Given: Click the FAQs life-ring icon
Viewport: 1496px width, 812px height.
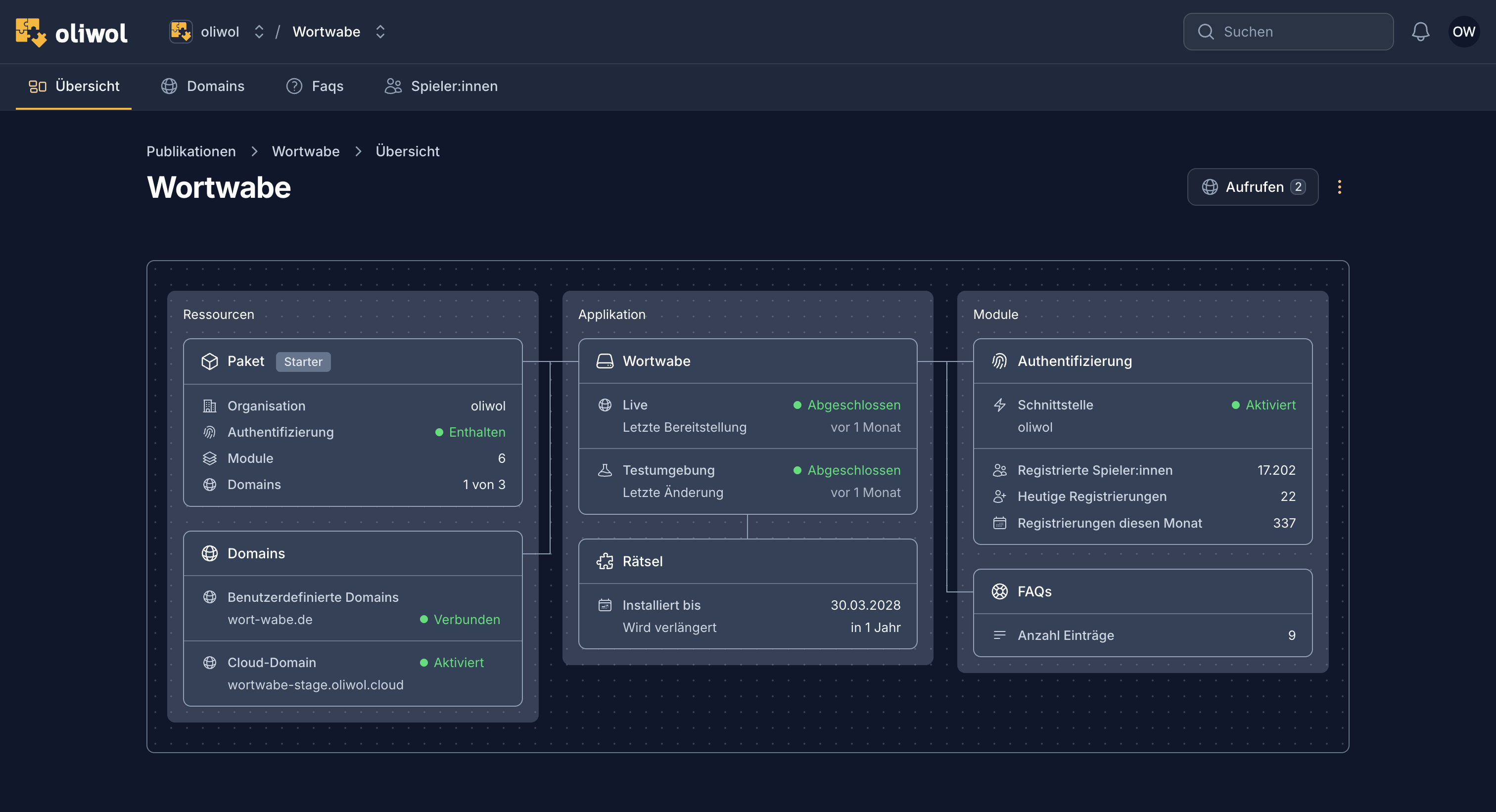Looking at the screenshot, I should (999, 591).
